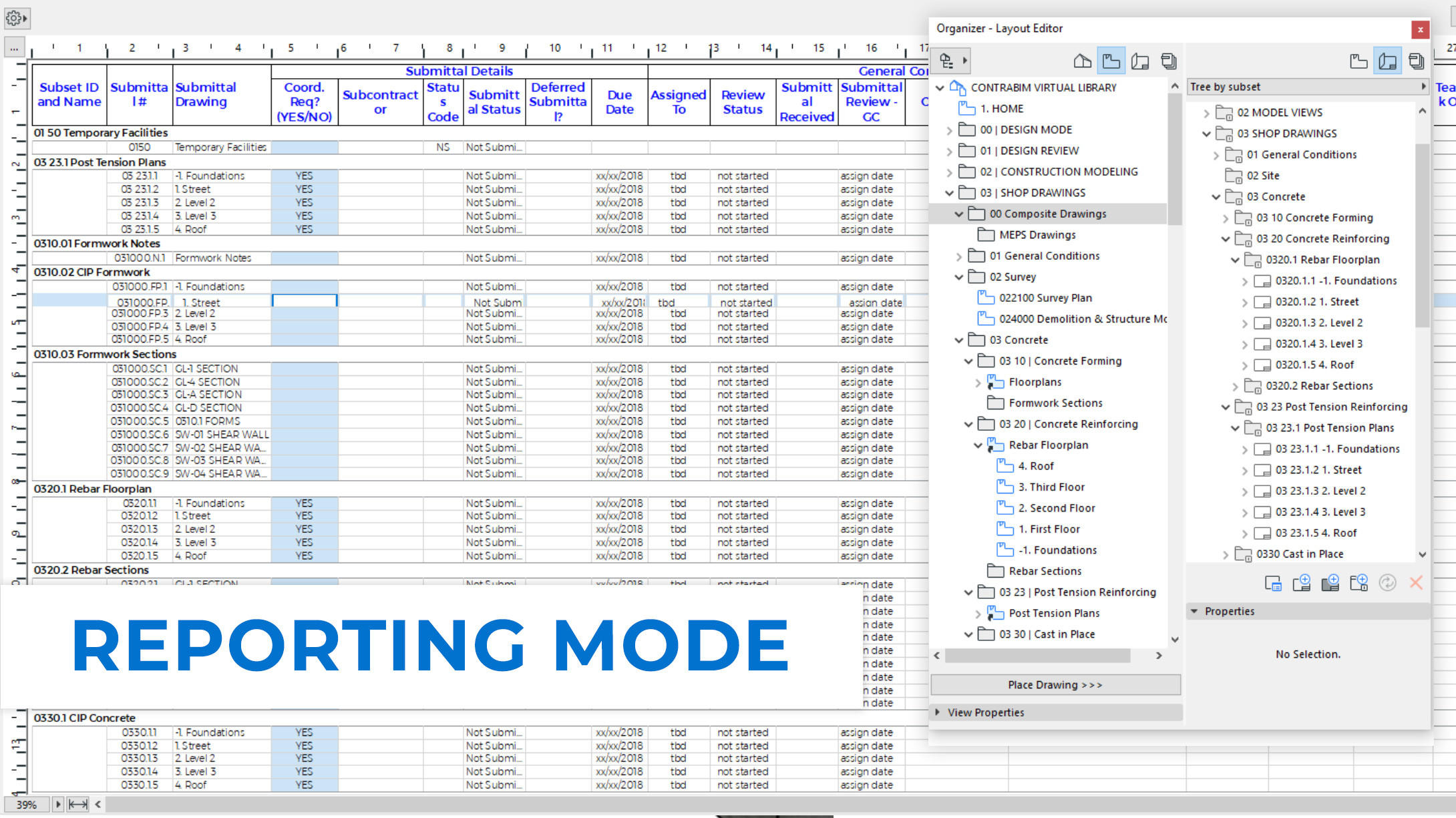
Task: Click the New Subset icon
Action: [1359, 583]
